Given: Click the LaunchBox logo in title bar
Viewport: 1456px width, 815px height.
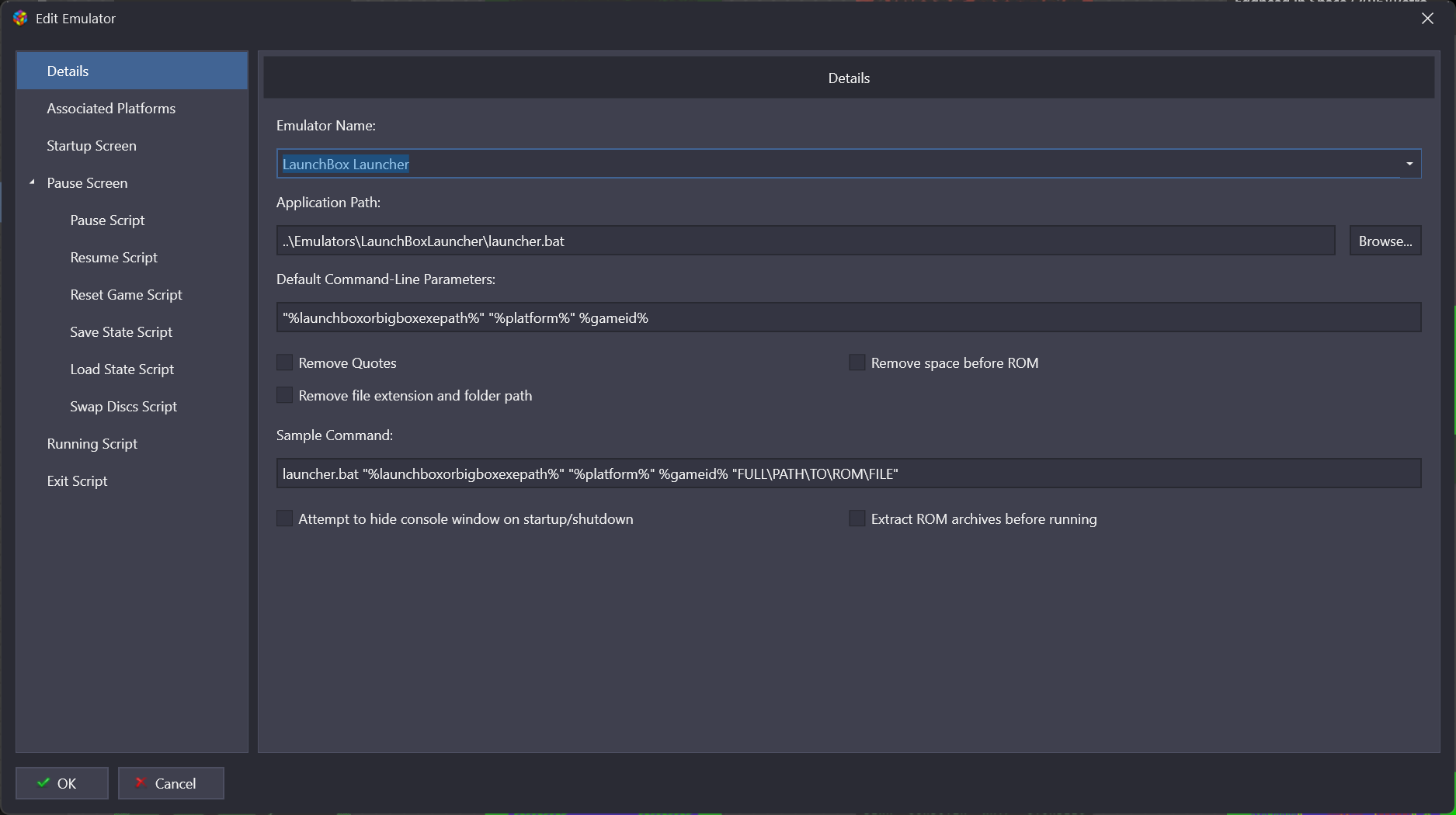Looking at the screenshot, I should click(20, 18).
